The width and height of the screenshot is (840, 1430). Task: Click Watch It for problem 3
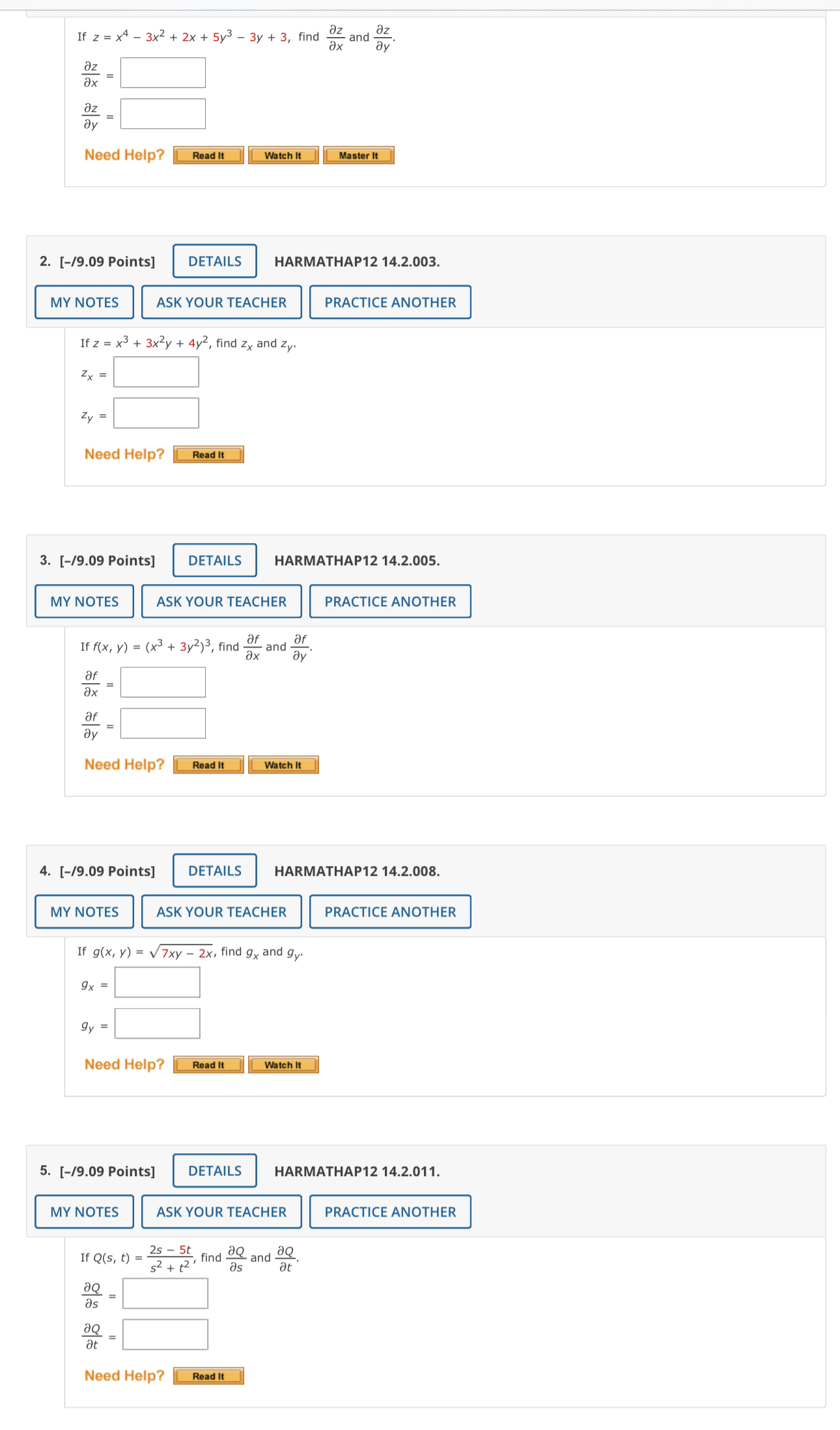click(x=284, y=764)
